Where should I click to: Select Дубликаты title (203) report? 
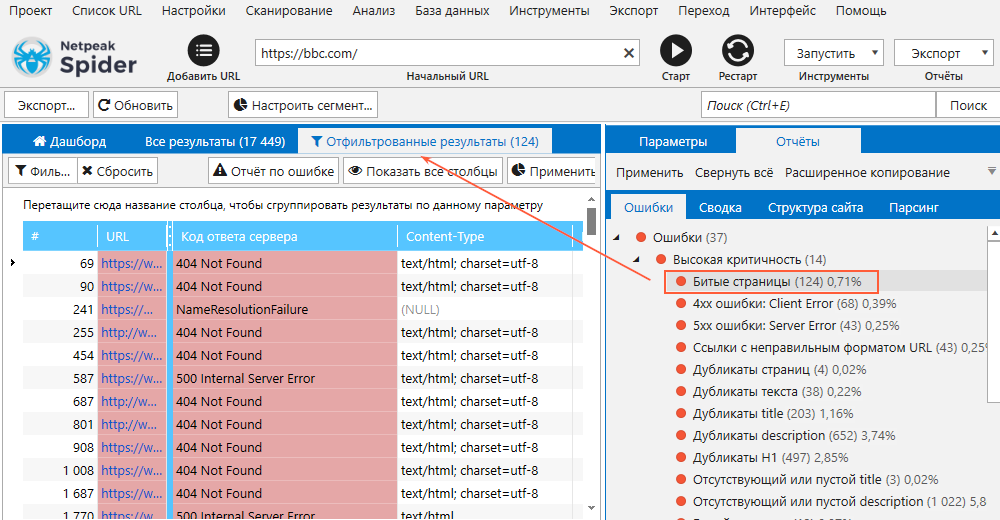[772, 413]
